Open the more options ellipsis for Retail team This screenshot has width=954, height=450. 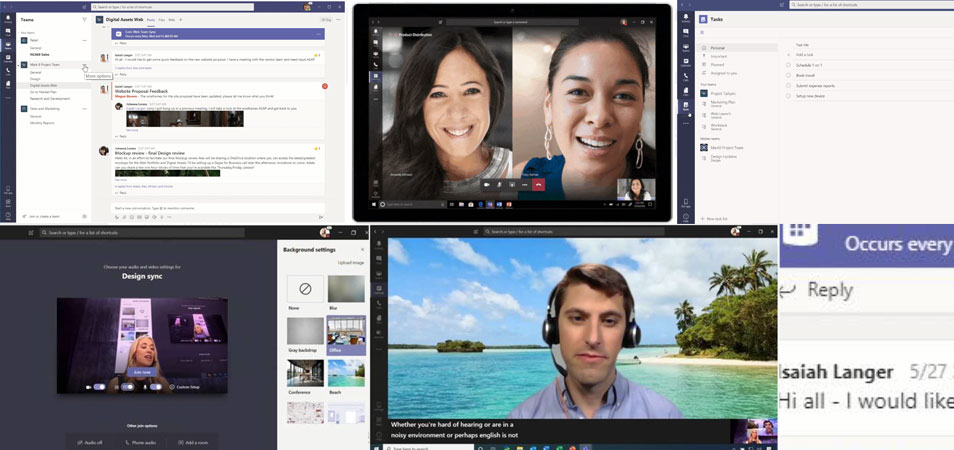84,40
